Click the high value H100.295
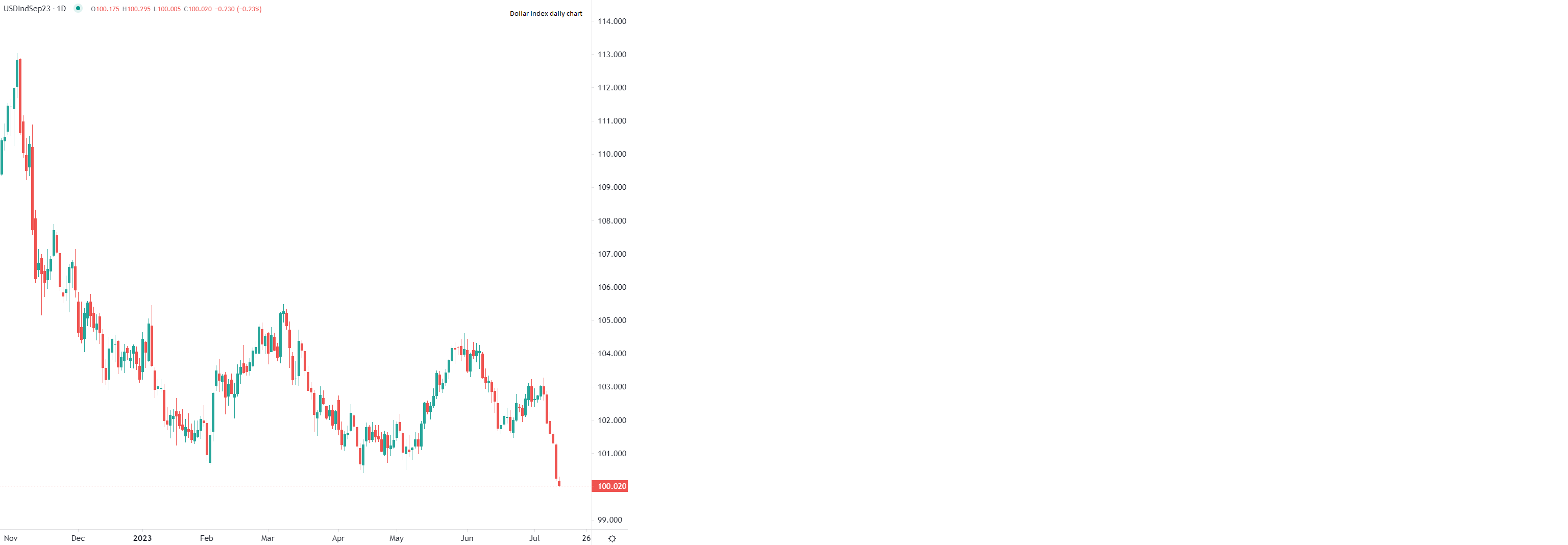 point(137,9)
